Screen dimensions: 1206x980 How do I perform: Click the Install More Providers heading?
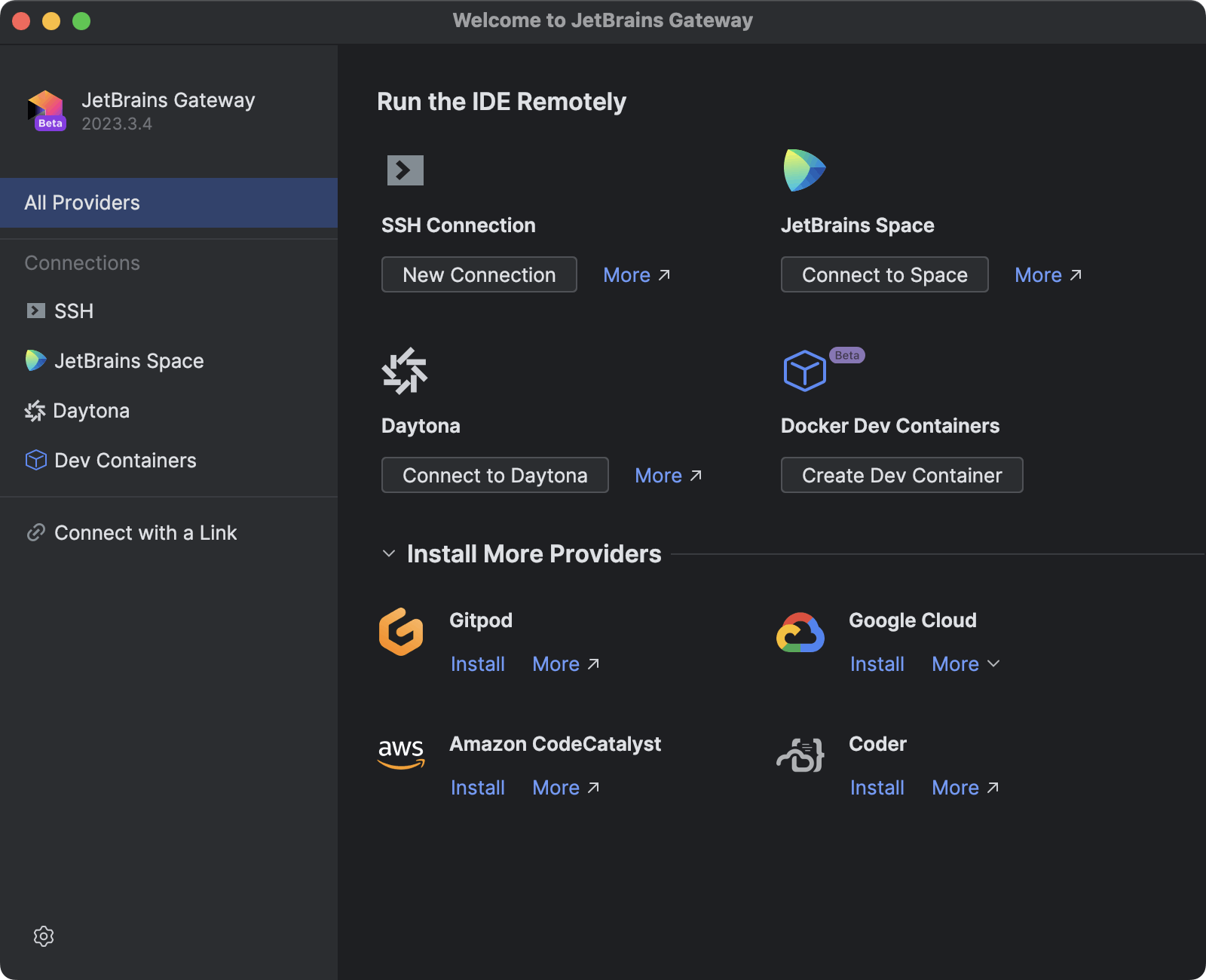click(534, 554)
